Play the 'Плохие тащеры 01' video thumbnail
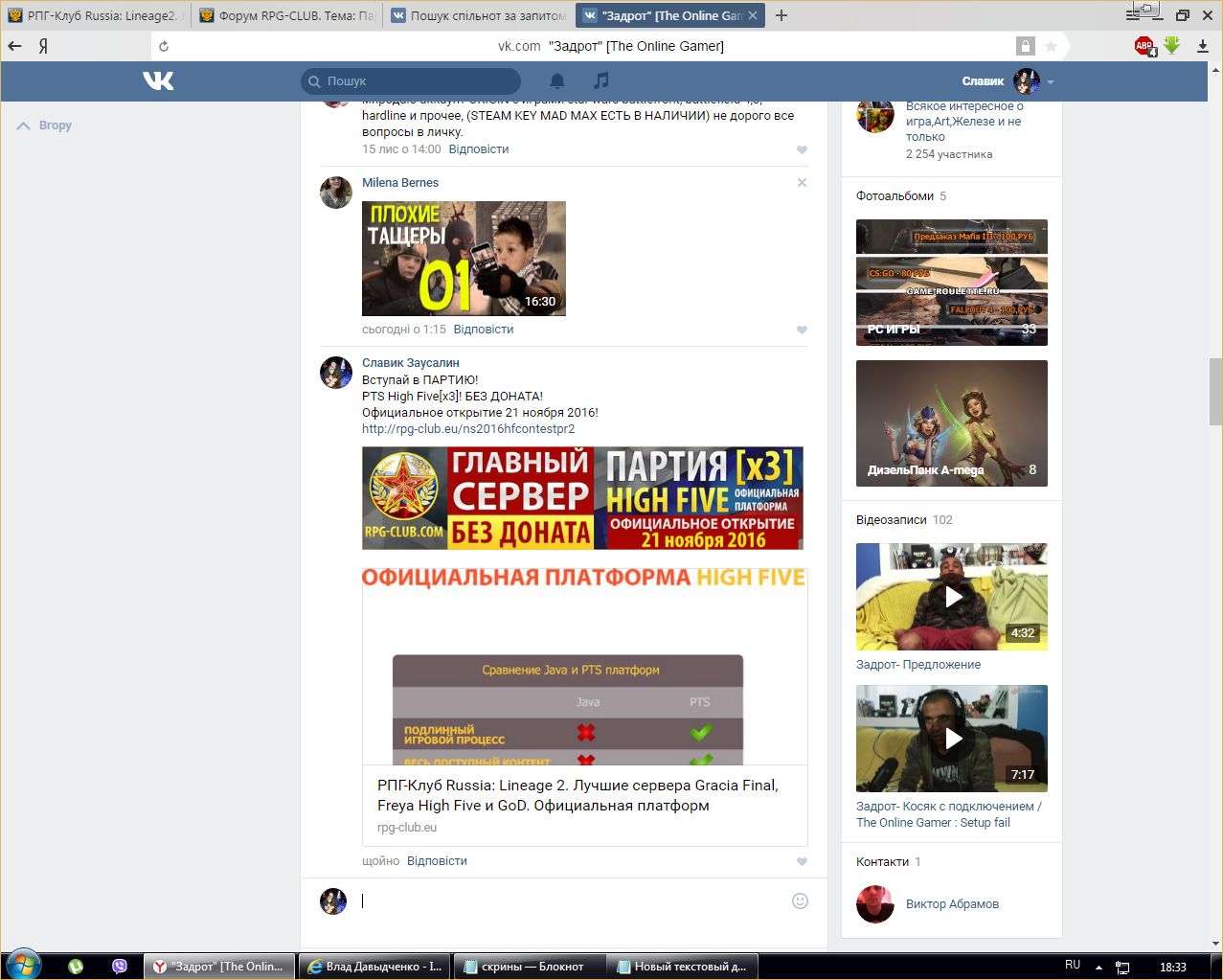 (464, 259)
